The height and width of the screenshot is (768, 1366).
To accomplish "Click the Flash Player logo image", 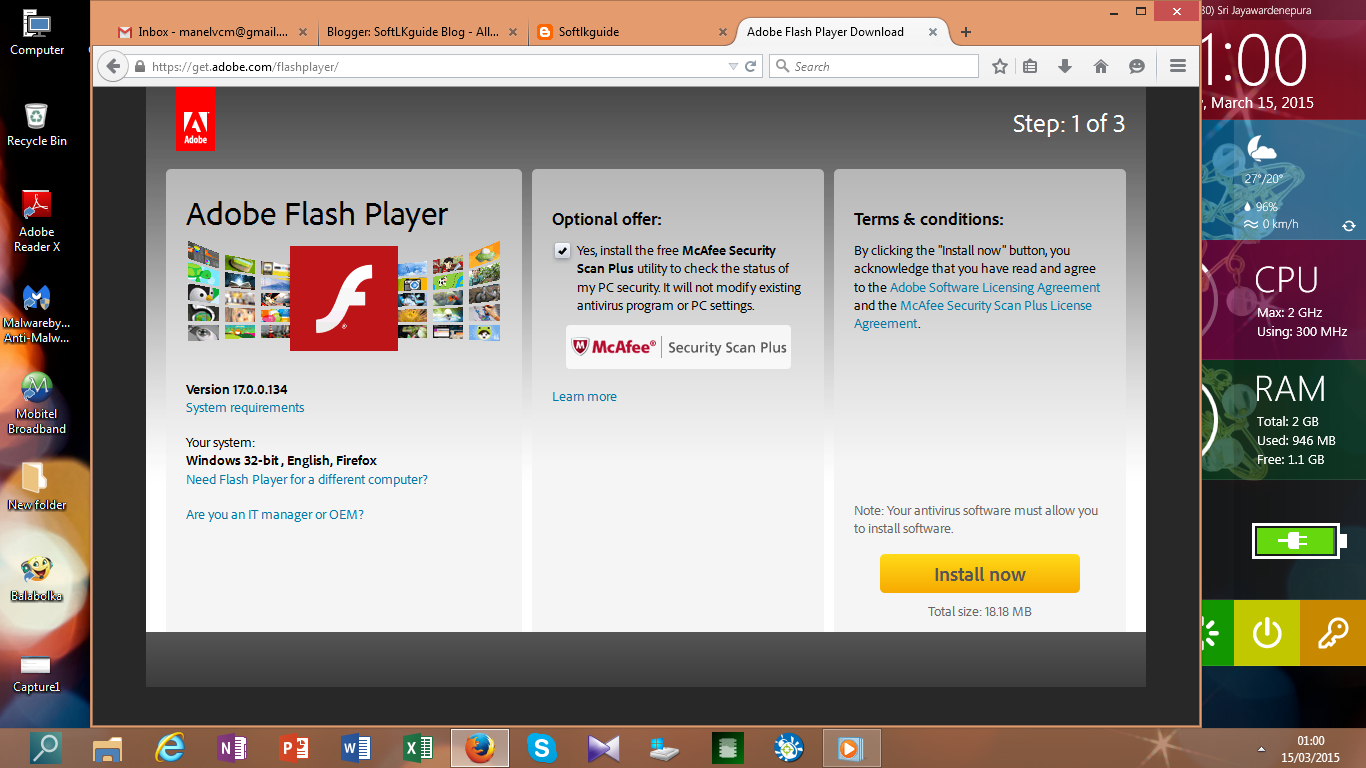I will (344, 298).
